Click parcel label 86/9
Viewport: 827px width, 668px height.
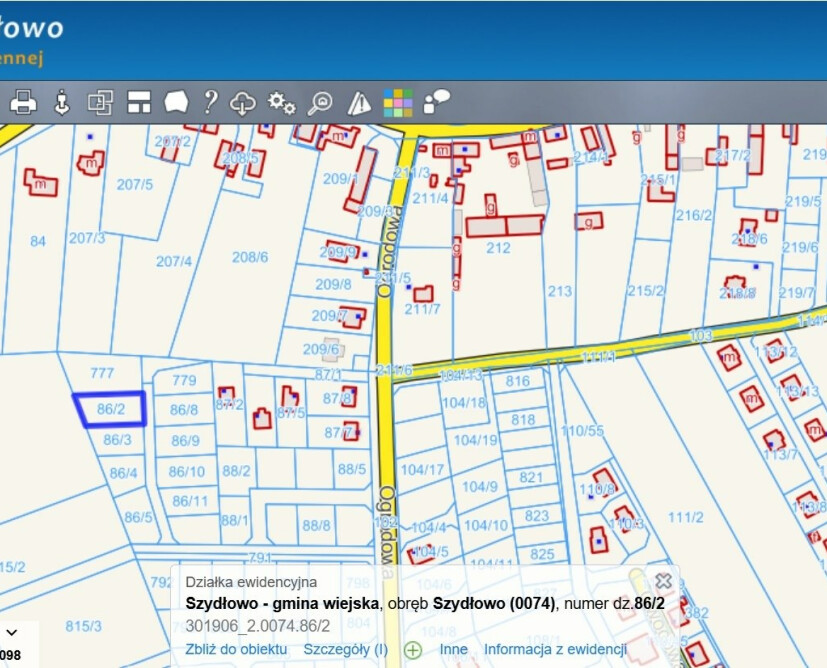pos(185,441)
